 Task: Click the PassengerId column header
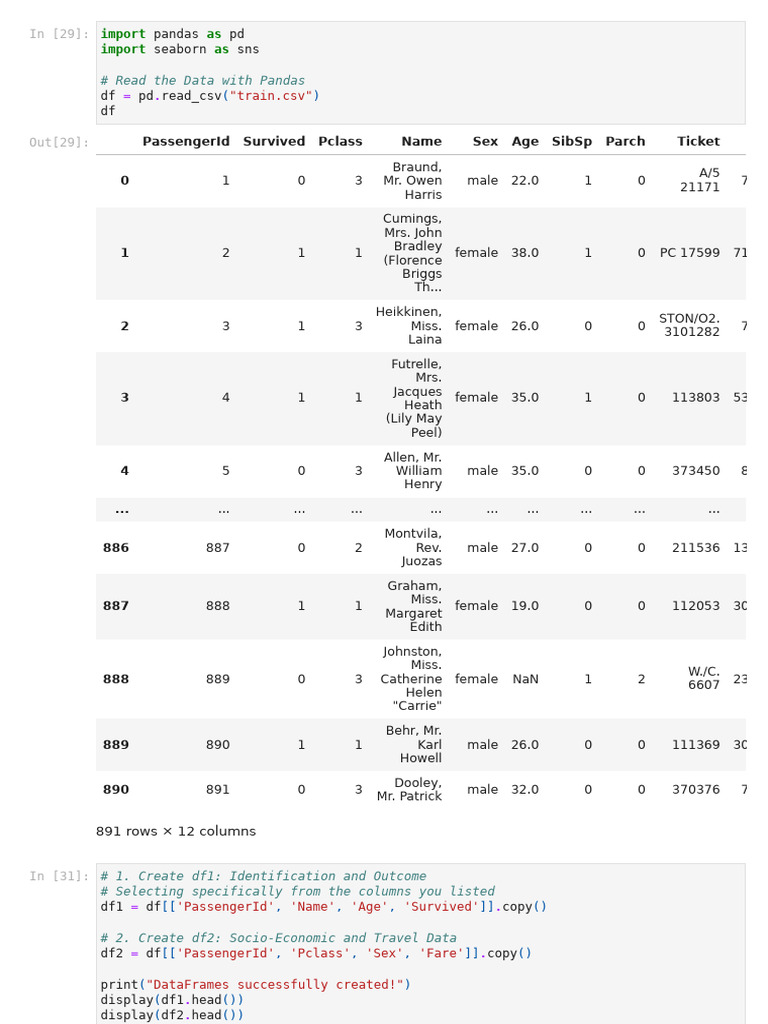click(x=186, y=142)
